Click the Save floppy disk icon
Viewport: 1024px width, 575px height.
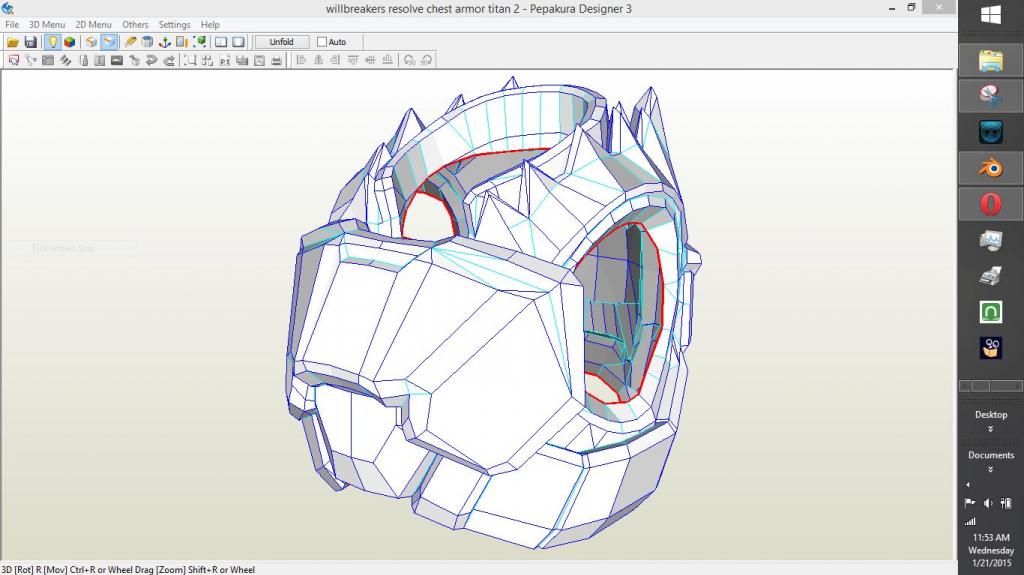(x=30, y=42)
